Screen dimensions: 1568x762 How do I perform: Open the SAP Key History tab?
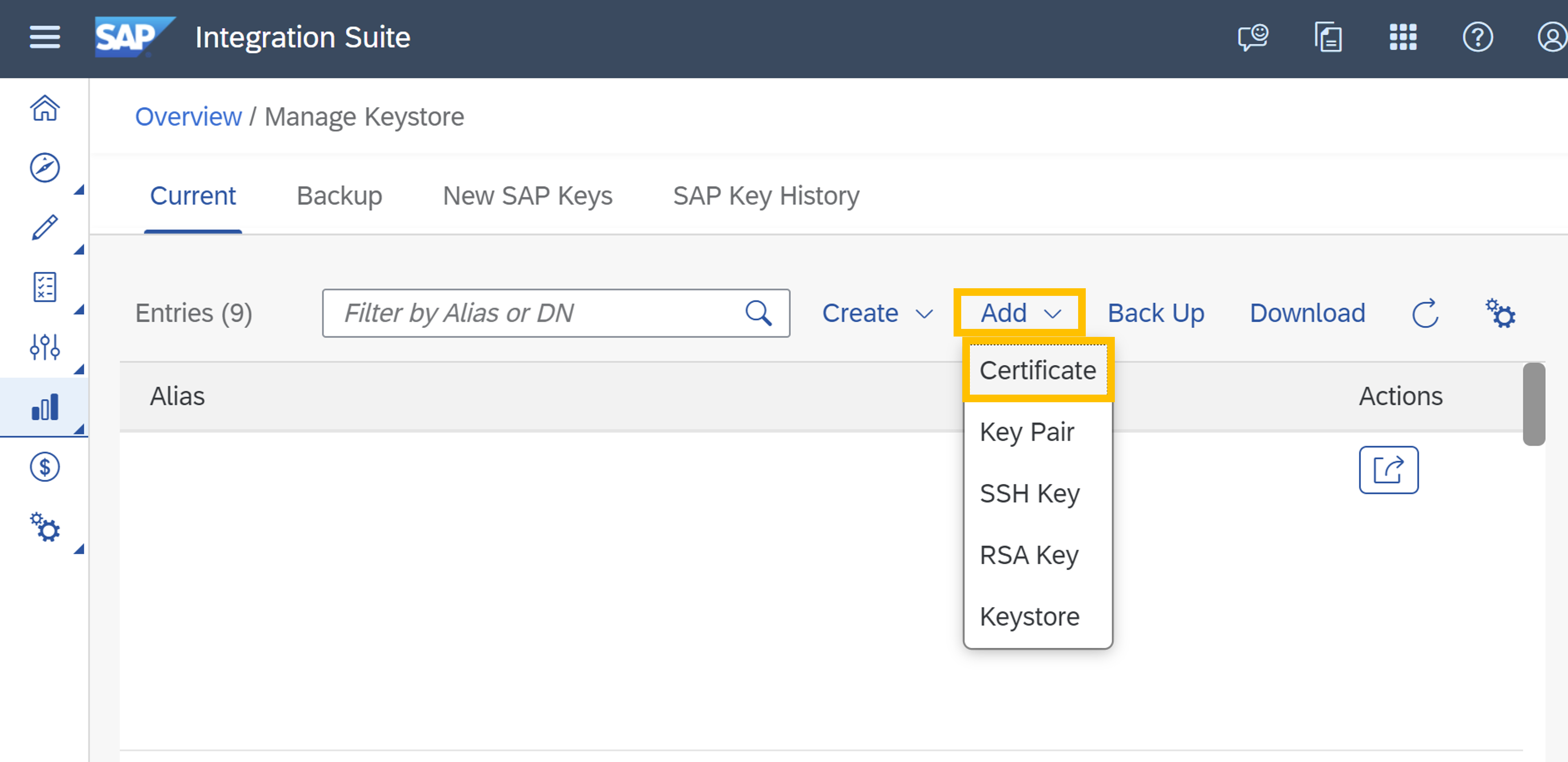766,195
